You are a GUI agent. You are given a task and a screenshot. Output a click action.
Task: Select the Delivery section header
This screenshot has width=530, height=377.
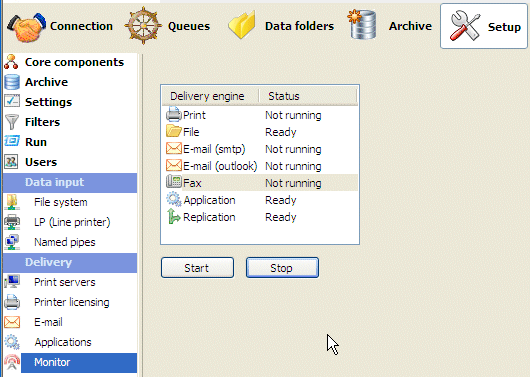[70, 263]
